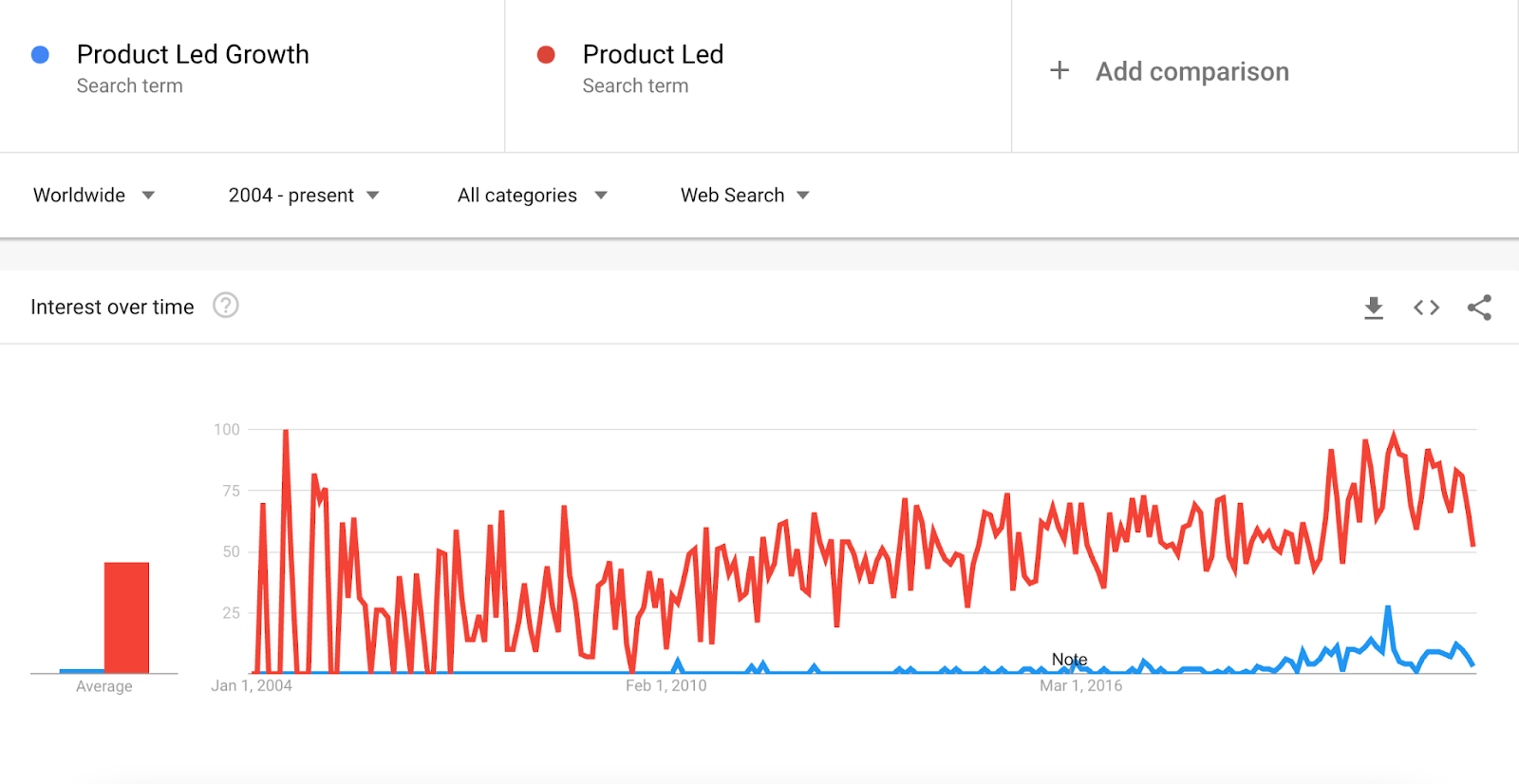Viewport: 1519px width, 784px height.
Task: Click the blue dot beside Product Led Growth
Action: tap(39, 55)
